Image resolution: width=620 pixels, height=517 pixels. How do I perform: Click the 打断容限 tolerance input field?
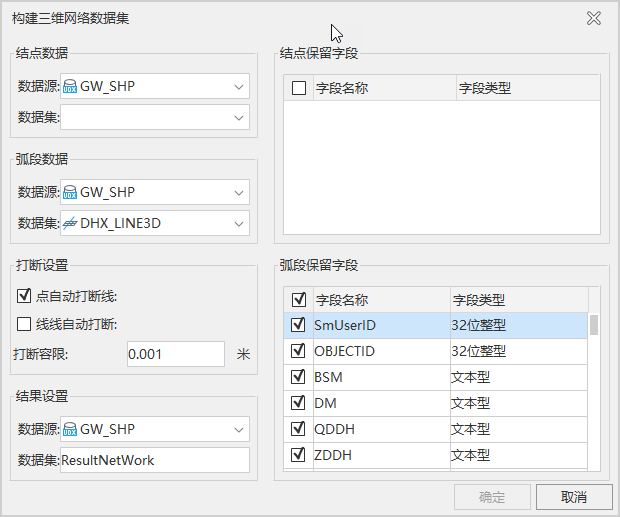point(175,354)
